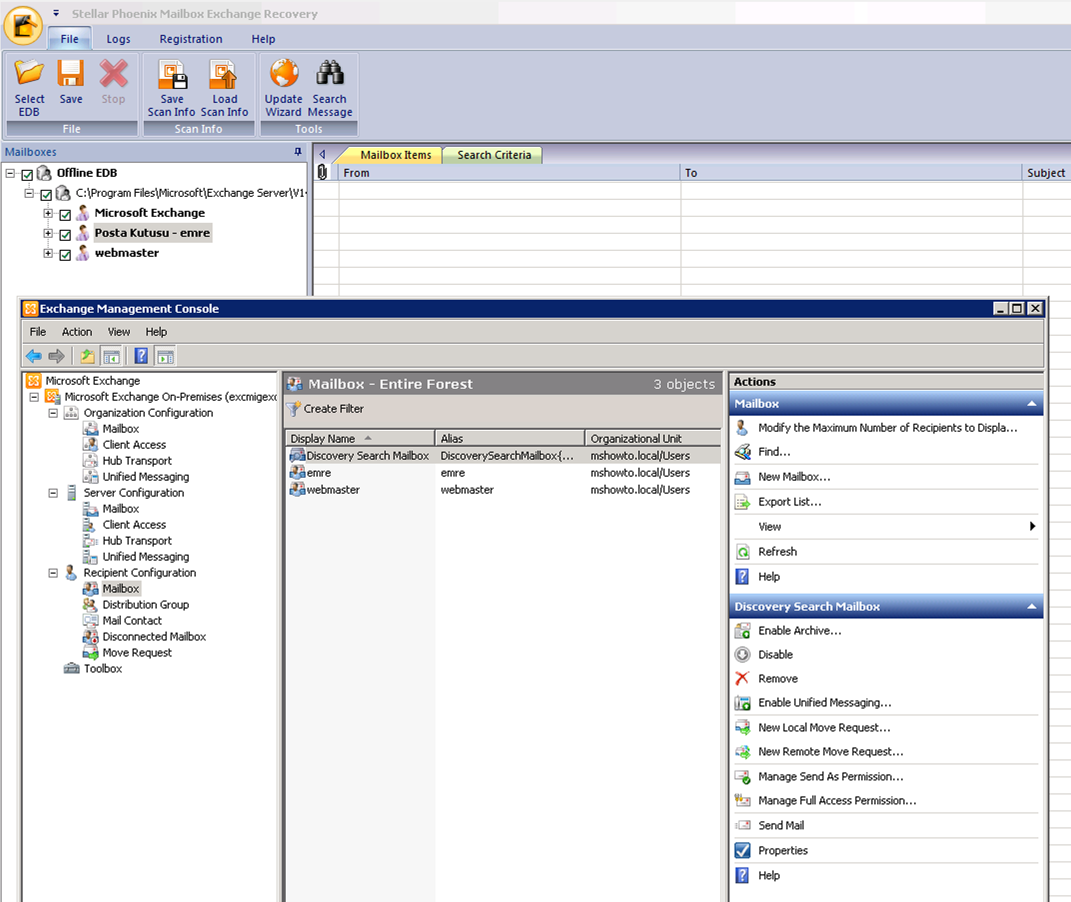Collapse Organization Configuration node
Screen dimensions: 1071x902
tap(53, 413)
